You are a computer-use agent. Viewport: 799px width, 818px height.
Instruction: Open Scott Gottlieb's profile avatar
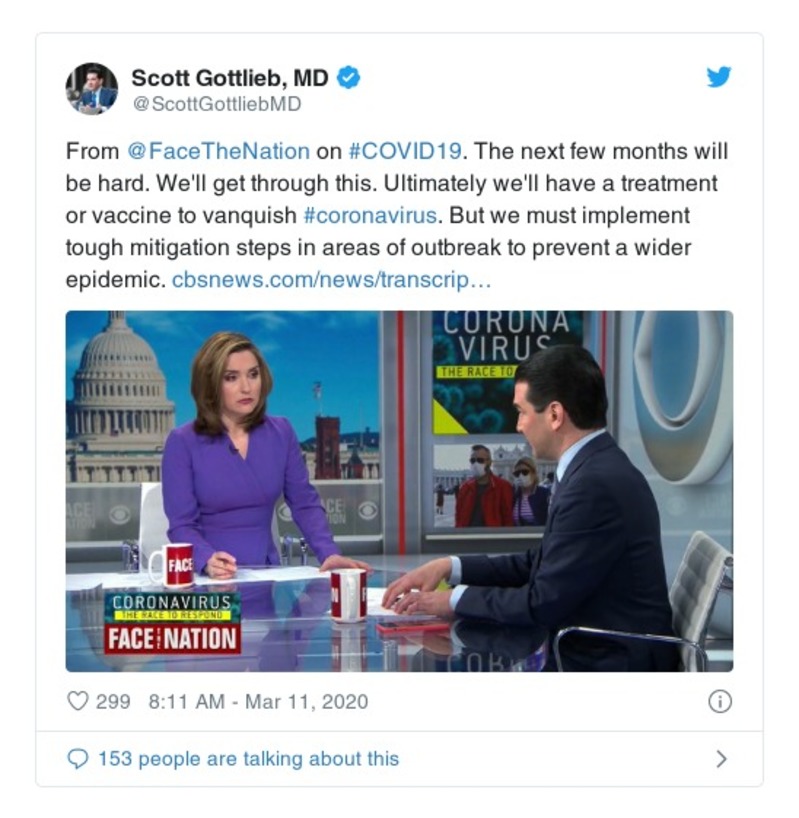click(92, 89)
